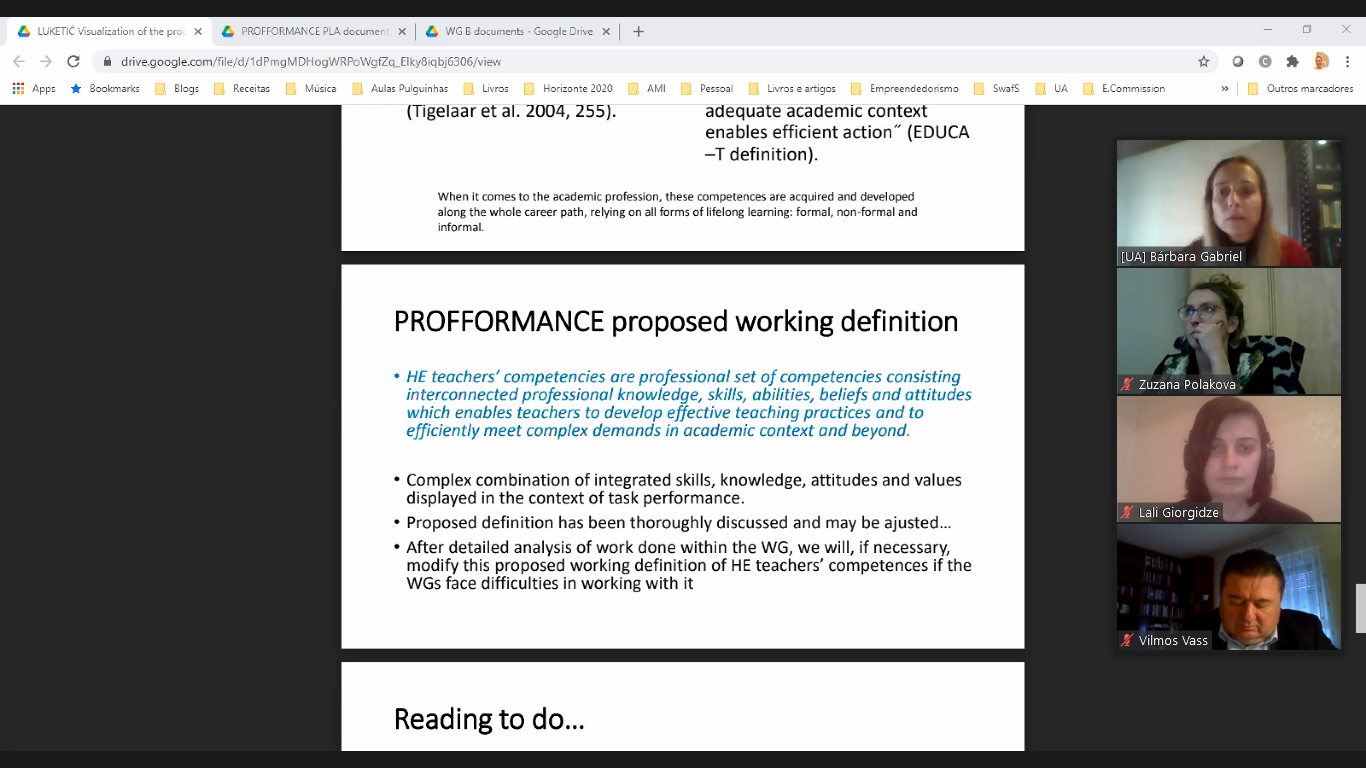1366x768 pixels.
Task: Open the Chrome three-dot menu
Action: pyautogui.click(x=1347, y=61)
